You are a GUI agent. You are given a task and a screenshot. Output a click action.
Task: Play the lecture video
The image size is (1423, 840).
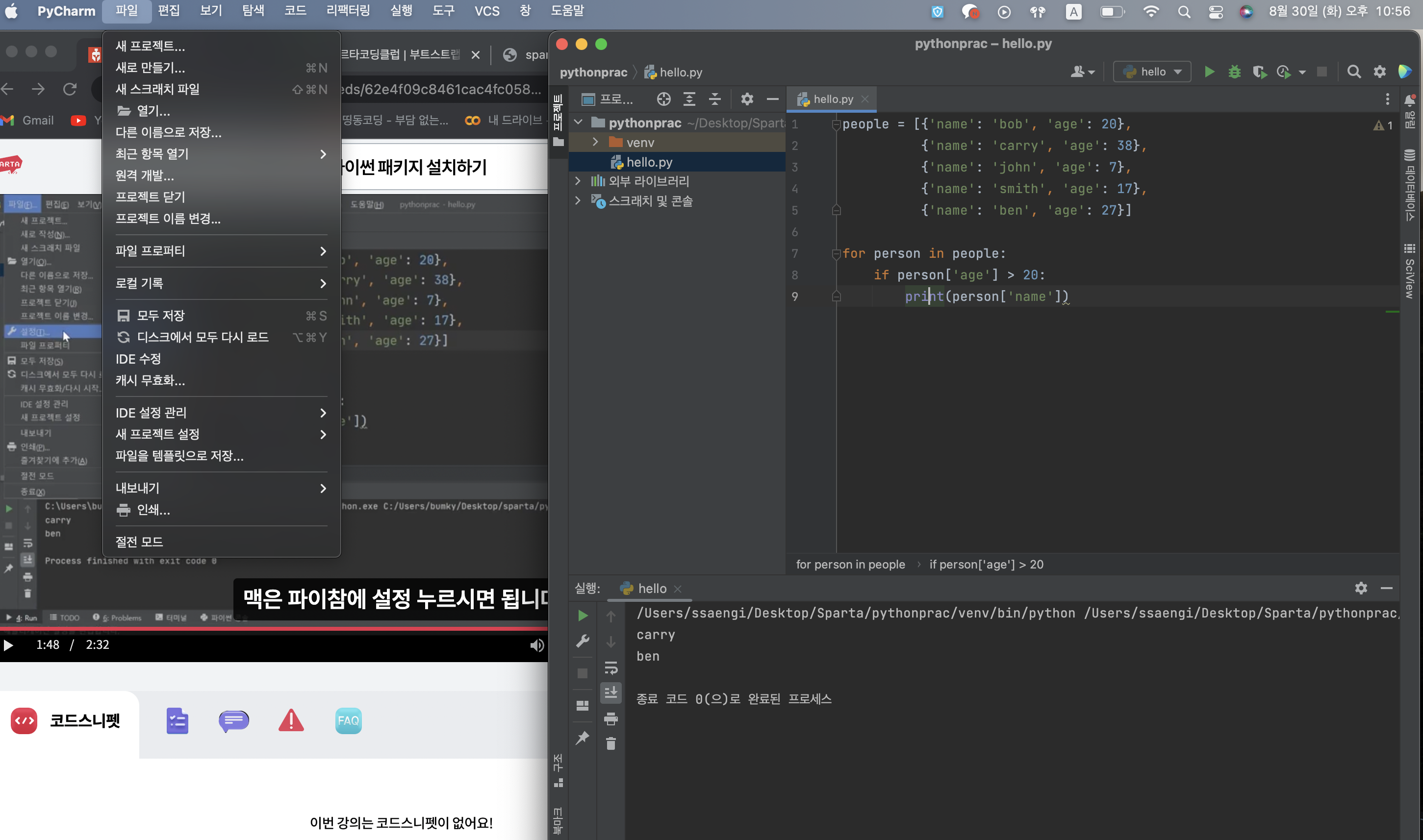8,645
